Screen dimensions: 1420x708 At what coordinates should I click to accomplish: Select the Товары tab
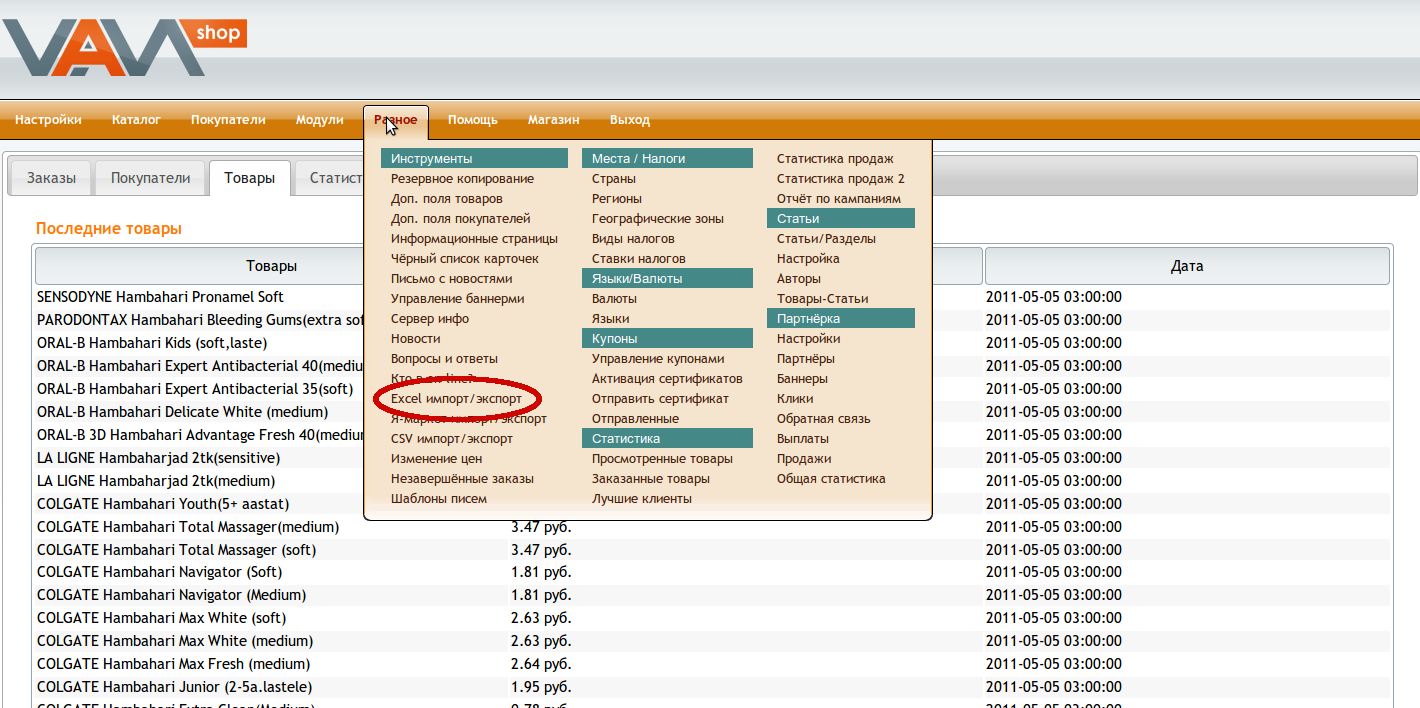(249, 178)
